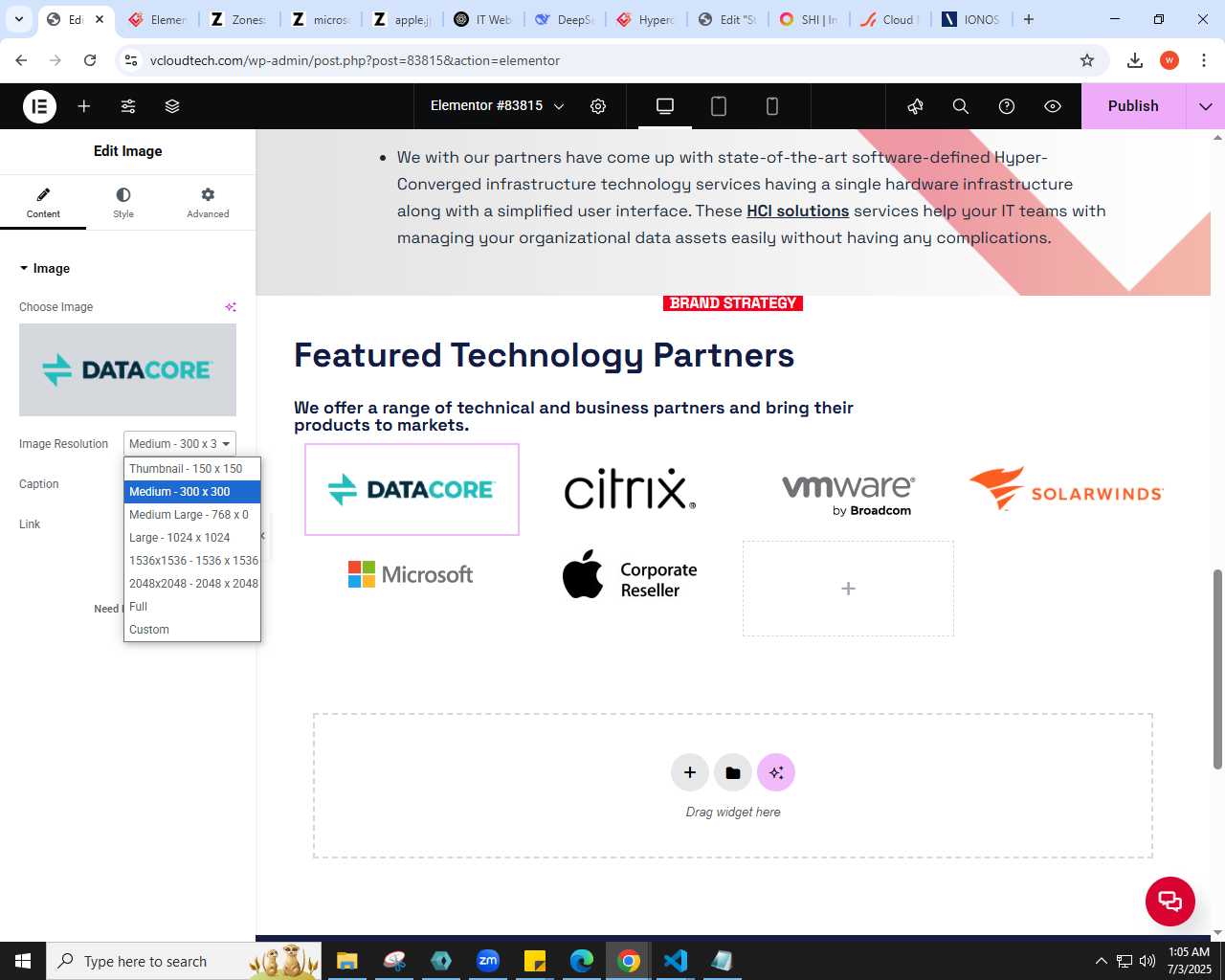Follow the HCI solutions link
This screenshot has height=980, width=1225.
(798, 211)
